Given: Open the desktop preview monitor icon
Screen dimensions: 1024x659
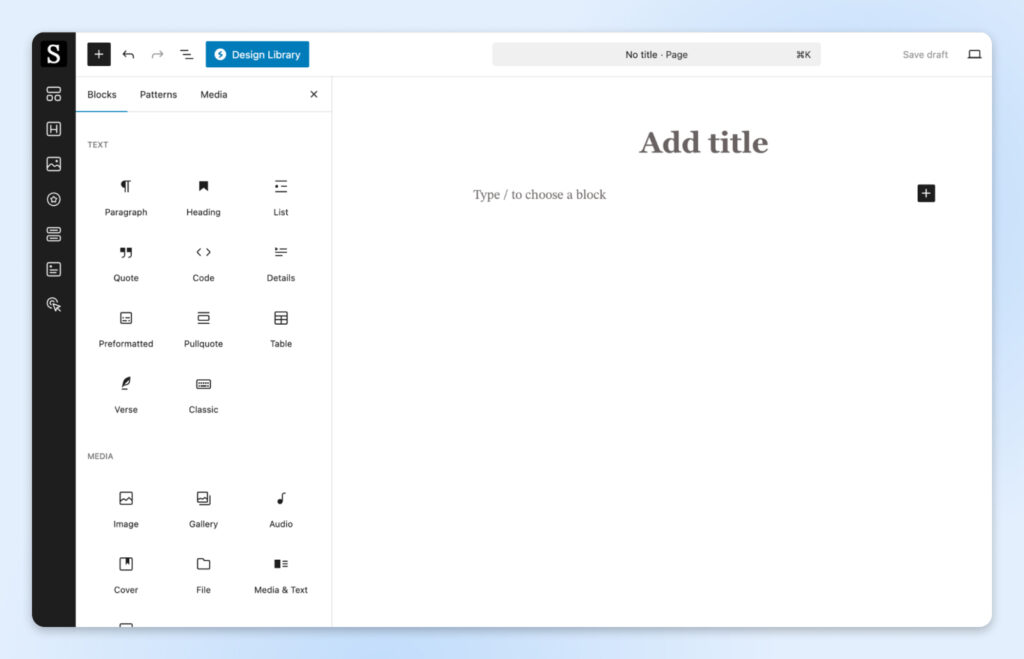Looking at the screenshot, I should 974,54.
